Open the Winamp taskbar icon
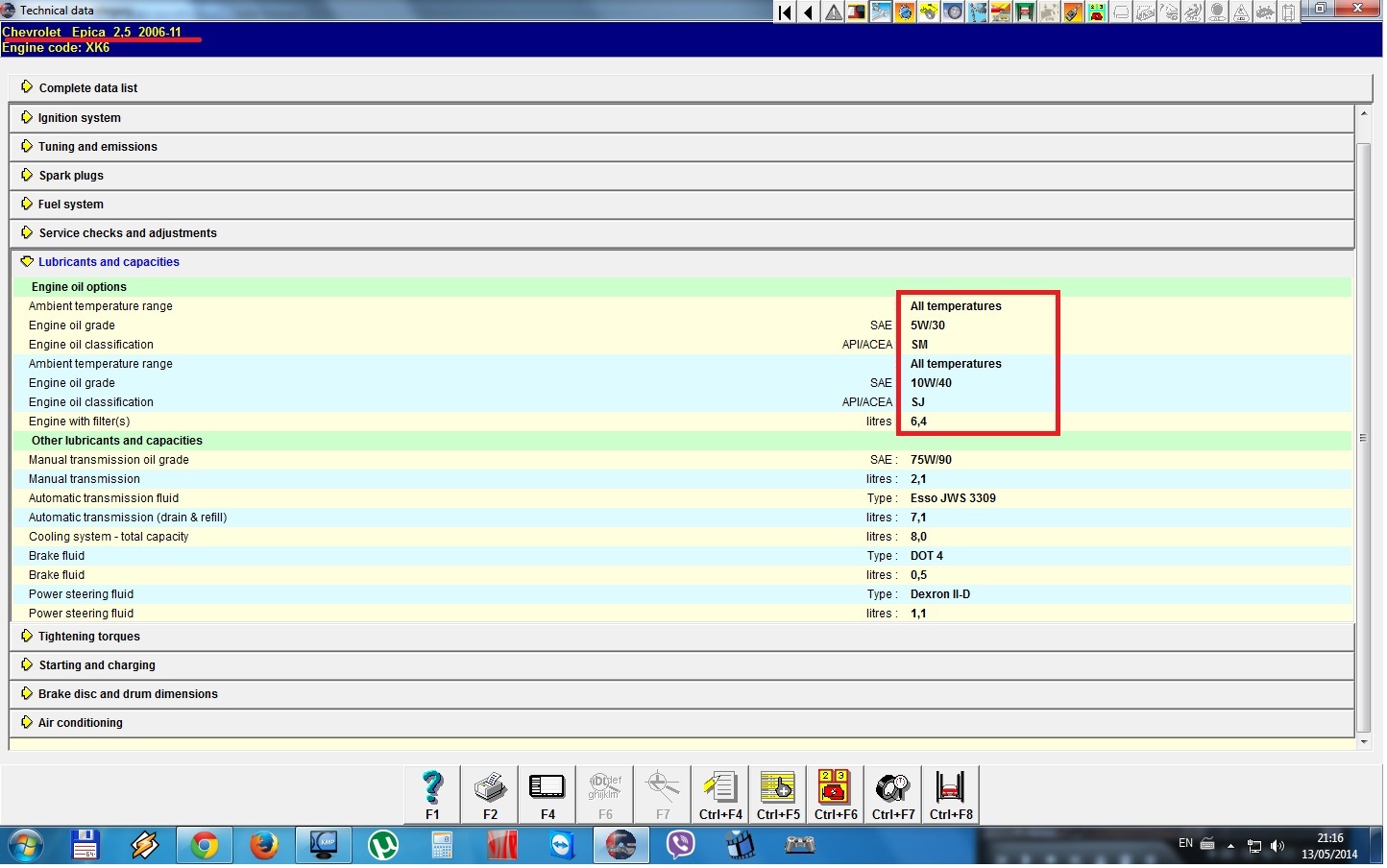This screenshot has height=868, width=1387. coord(145,846)
